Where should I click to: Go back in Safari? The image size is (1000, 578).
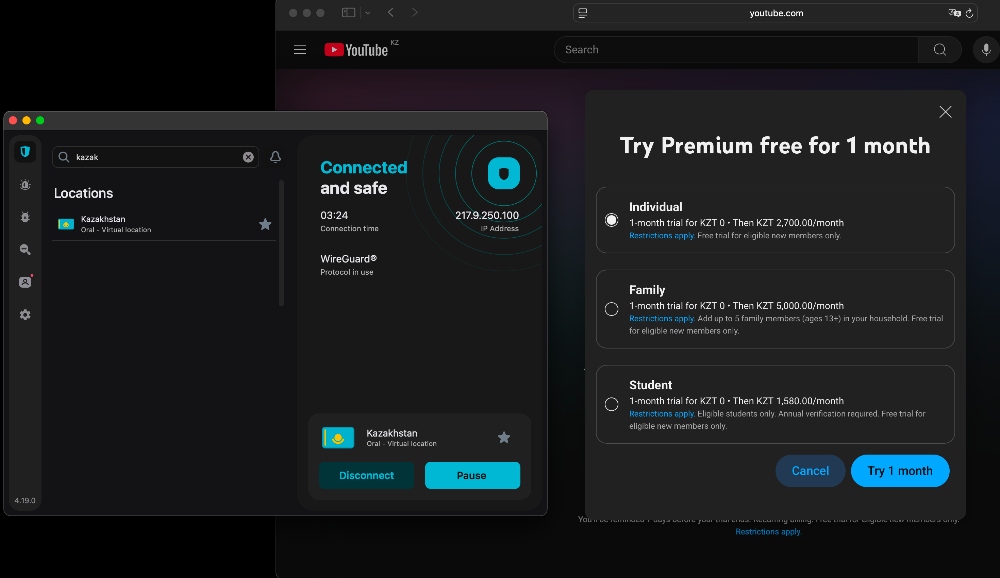tap(390, 13)
